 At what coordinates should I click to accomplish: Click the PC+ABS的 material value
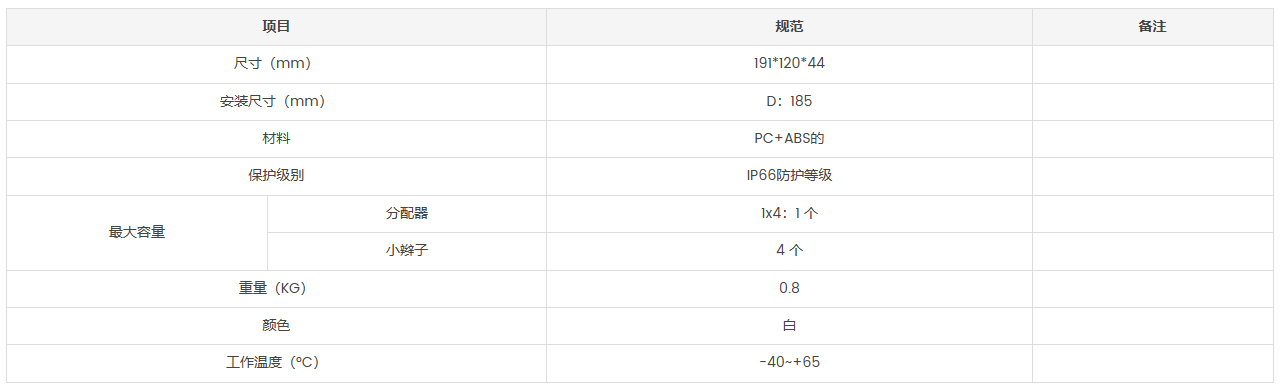coord(789,139)
